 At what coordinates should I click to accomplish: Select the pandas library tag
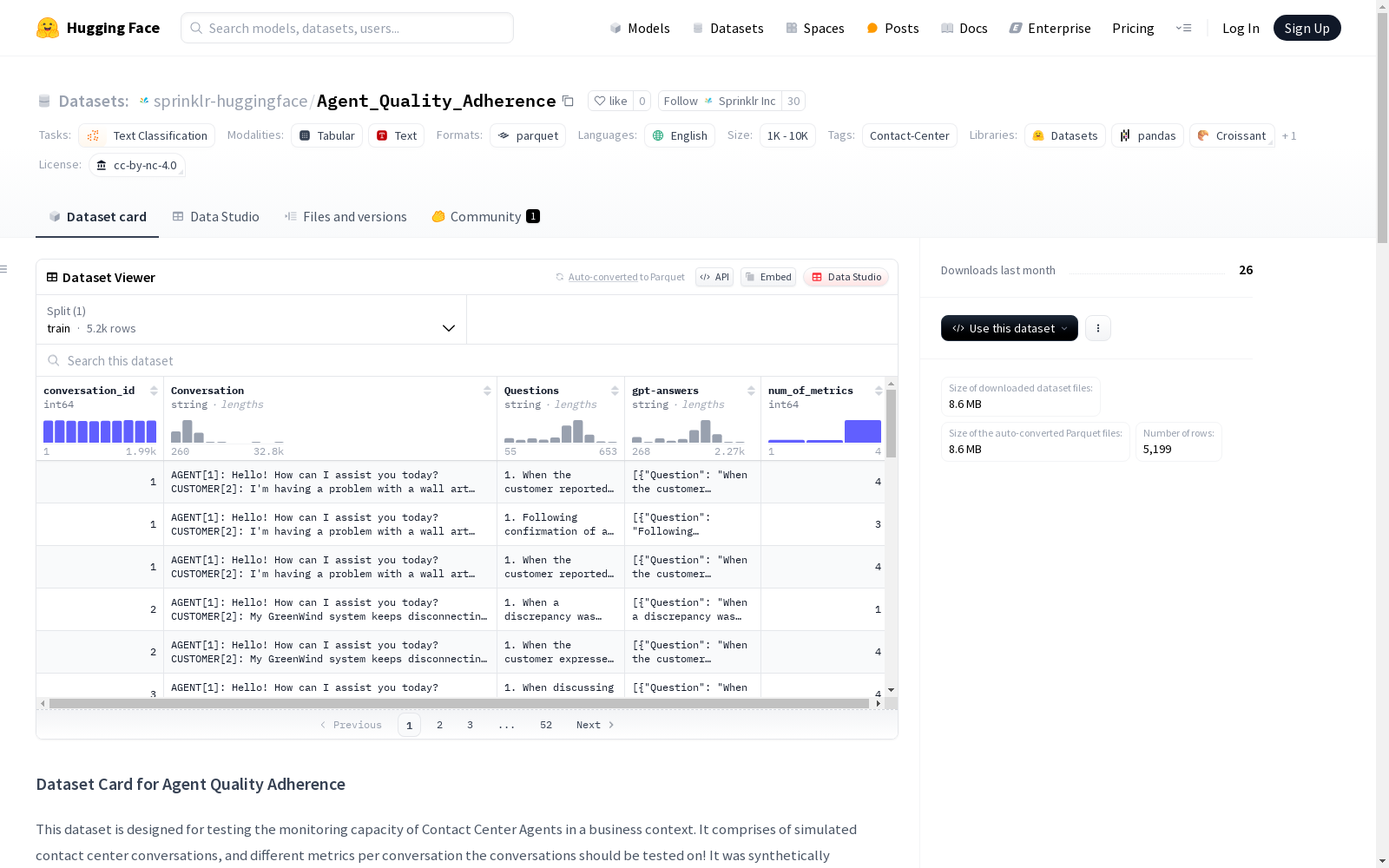point(1148,135)
